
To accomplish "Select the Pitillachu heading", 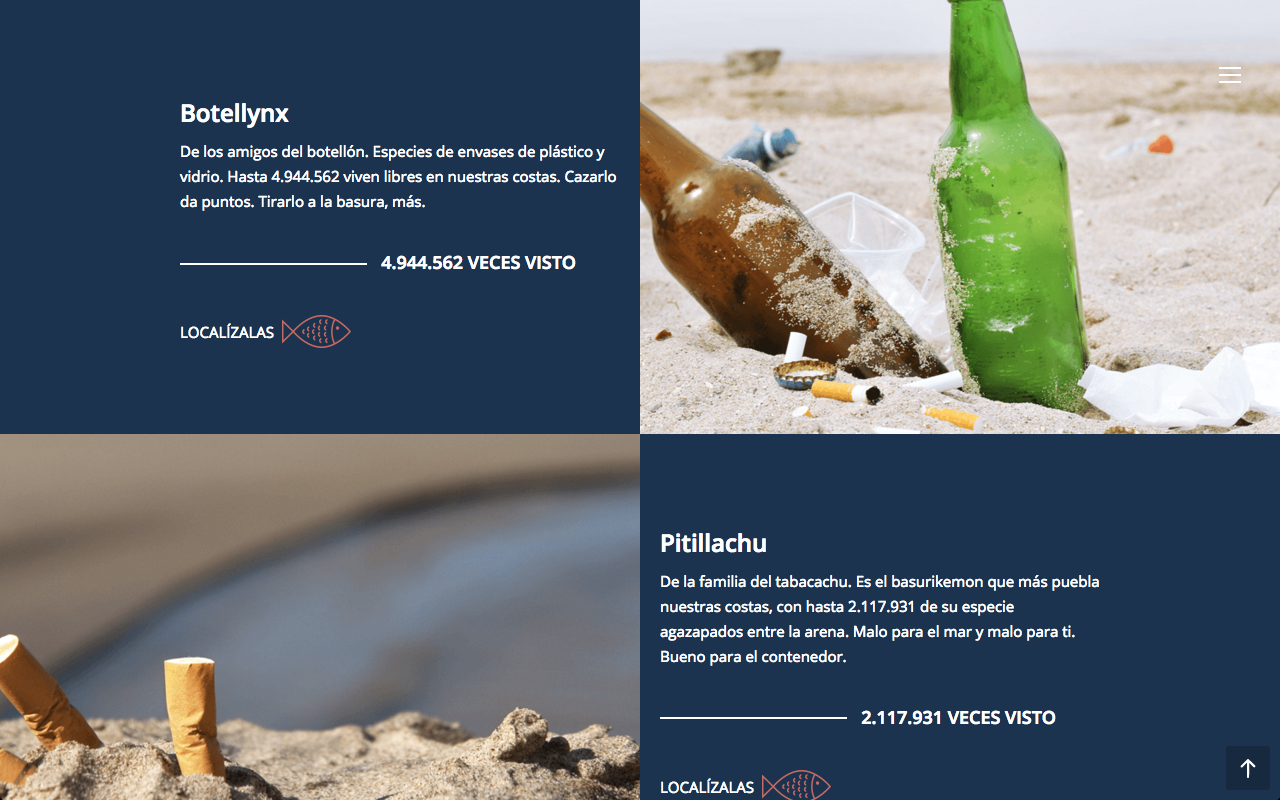I will [x=714, y=544].
